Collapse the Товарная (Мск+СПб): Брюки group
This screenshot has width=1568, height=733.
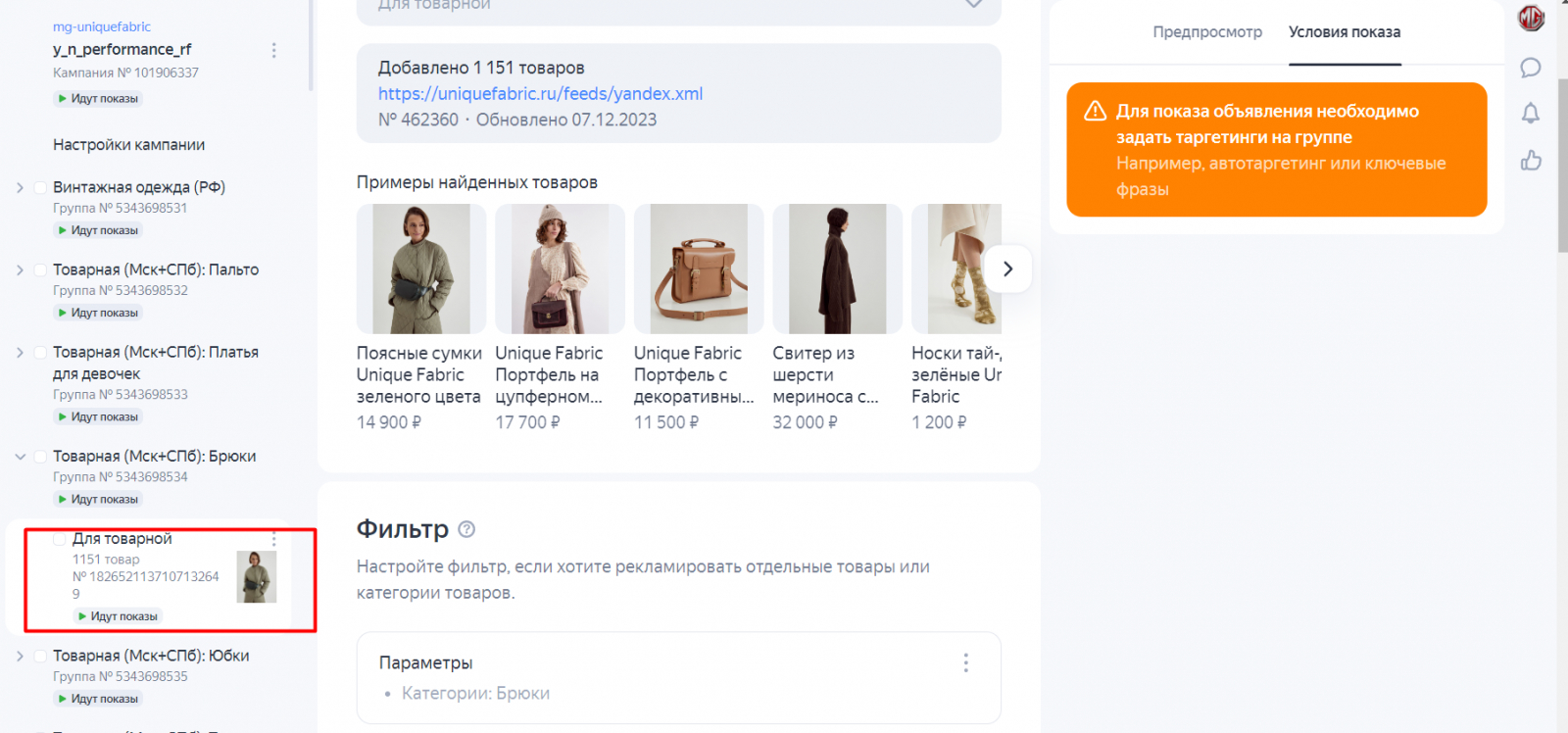(x=20, y=457)
